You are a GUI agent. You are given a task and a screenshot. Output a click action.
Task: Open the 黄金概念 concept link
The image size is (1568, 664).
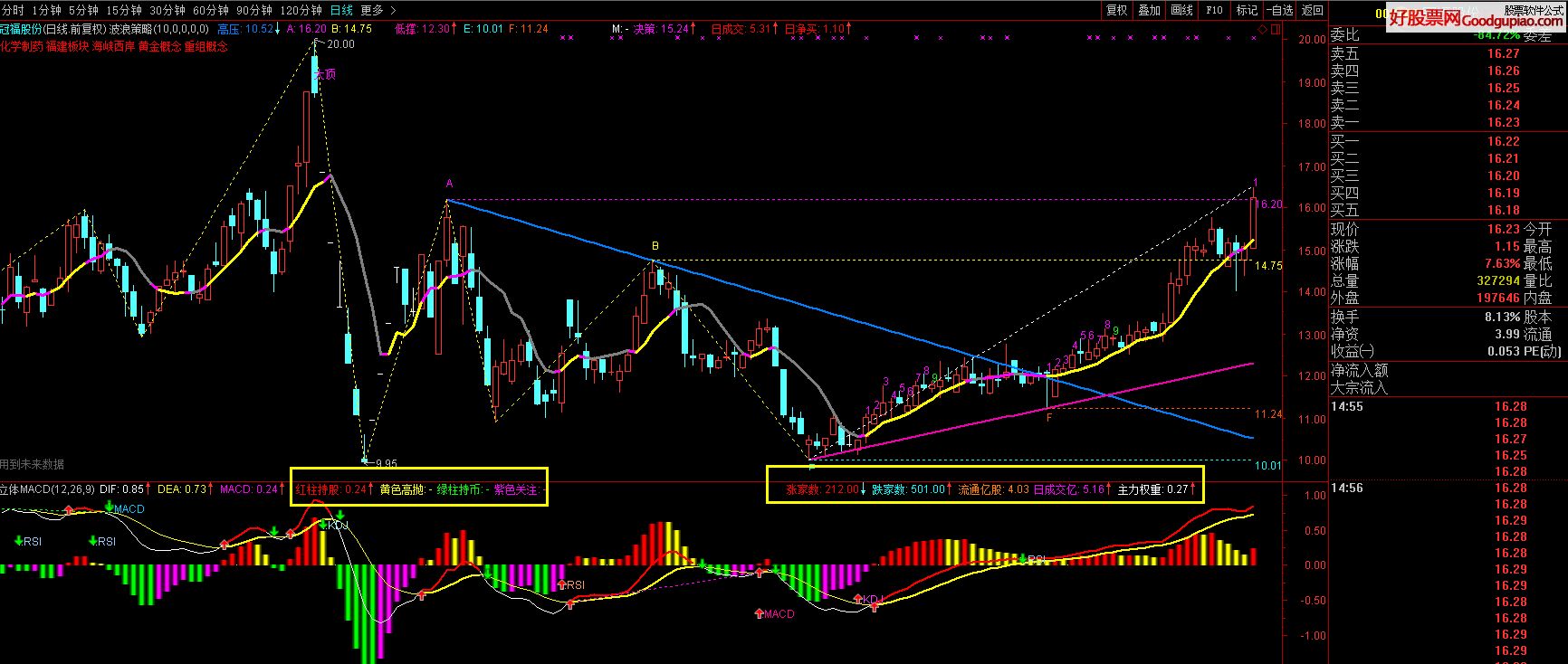[x=159, y=46]
